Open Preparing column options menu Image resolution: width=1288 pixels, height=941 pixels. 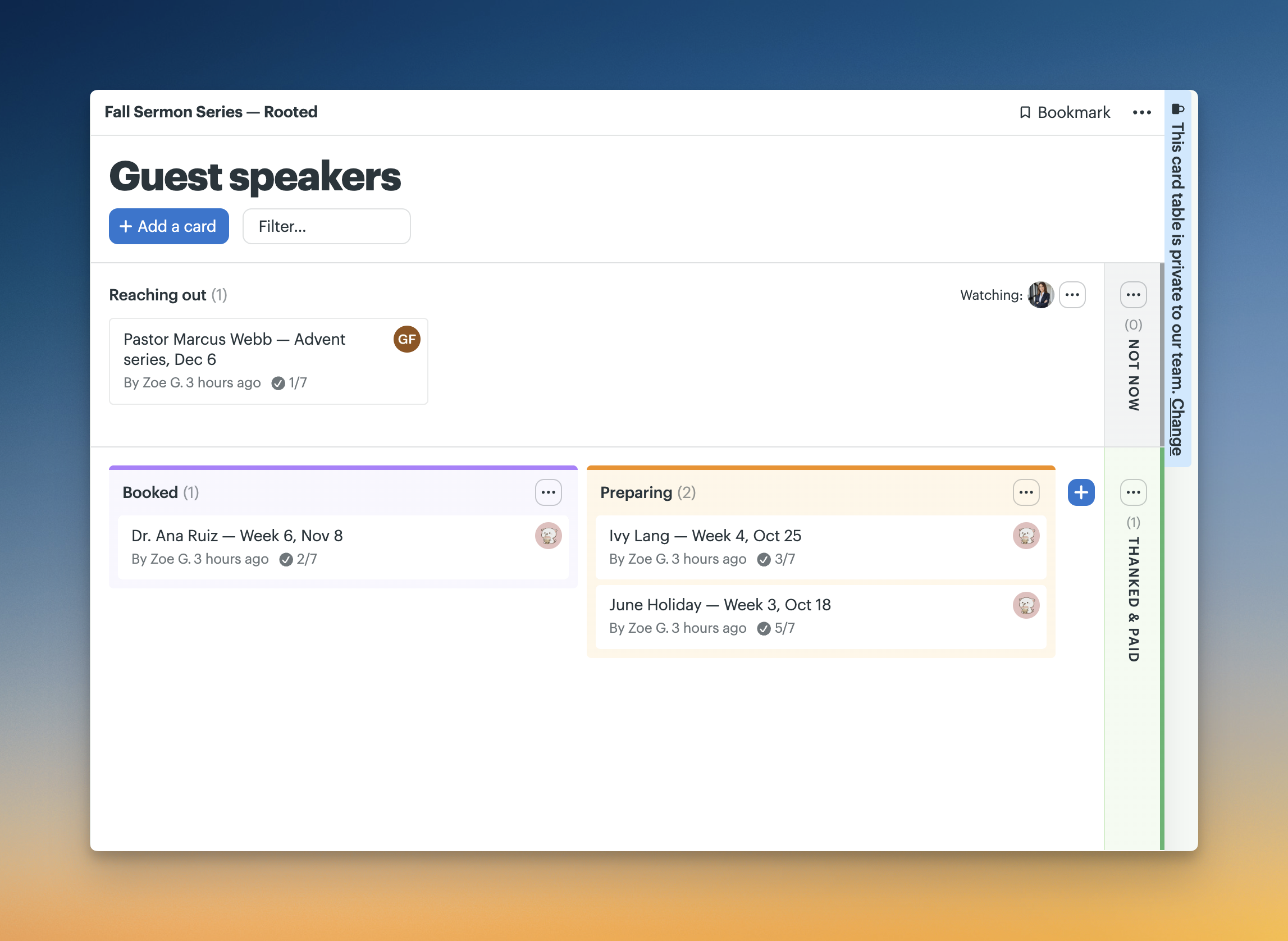point(1026,493)
